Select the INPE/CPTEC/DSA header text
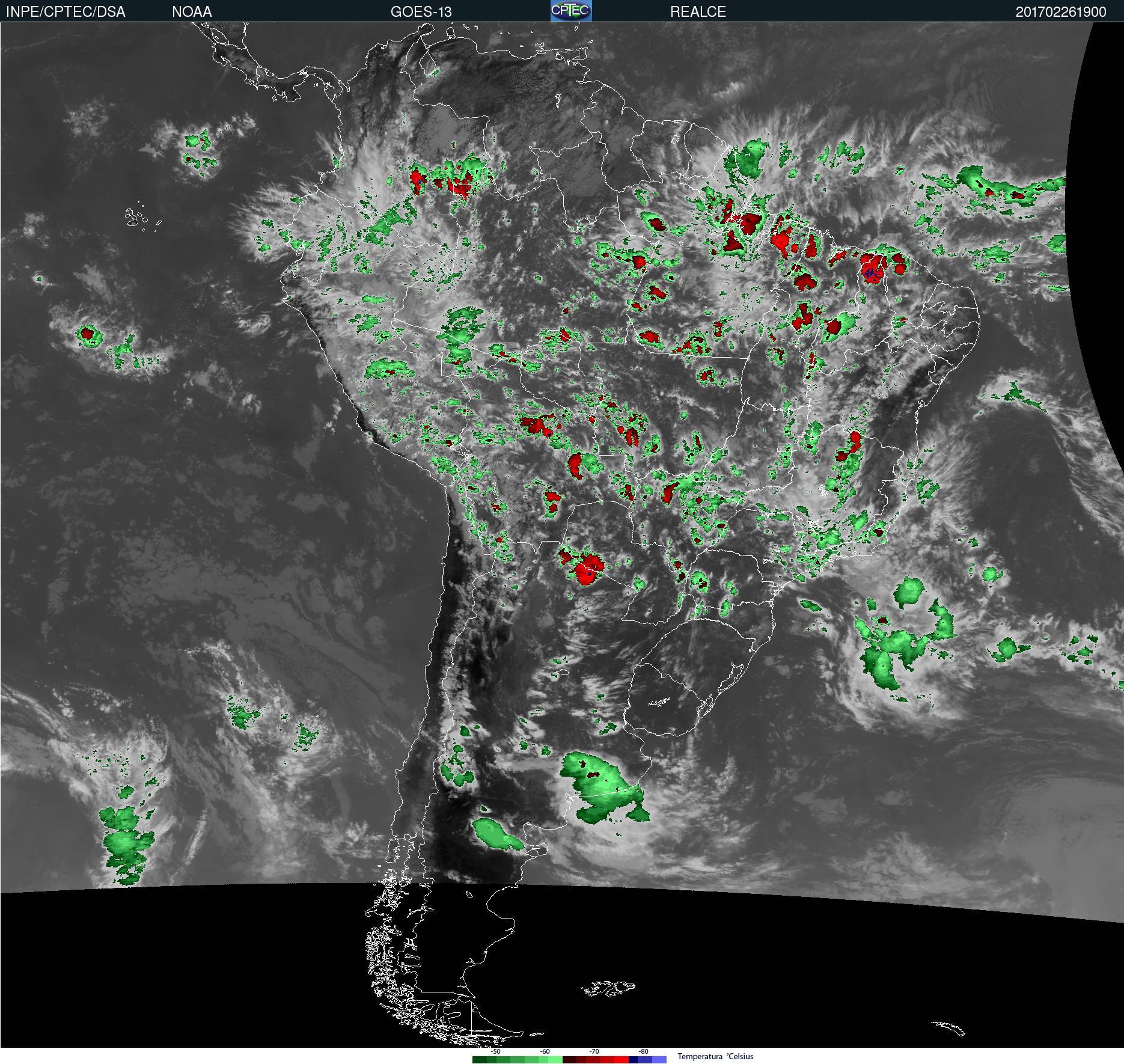The width and height of the screenshot is (1124, 1064). 66,12
